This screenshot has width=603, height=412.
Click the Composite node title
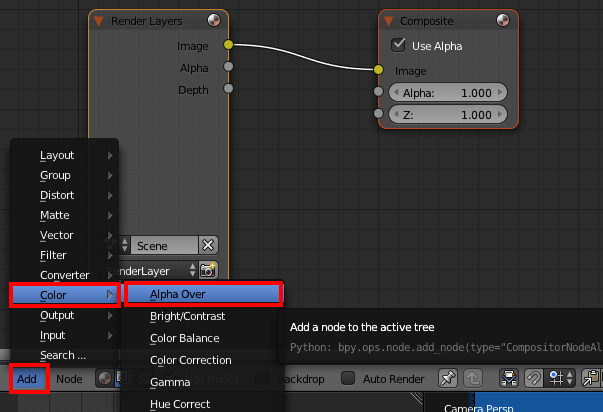[x=426, y=21]
